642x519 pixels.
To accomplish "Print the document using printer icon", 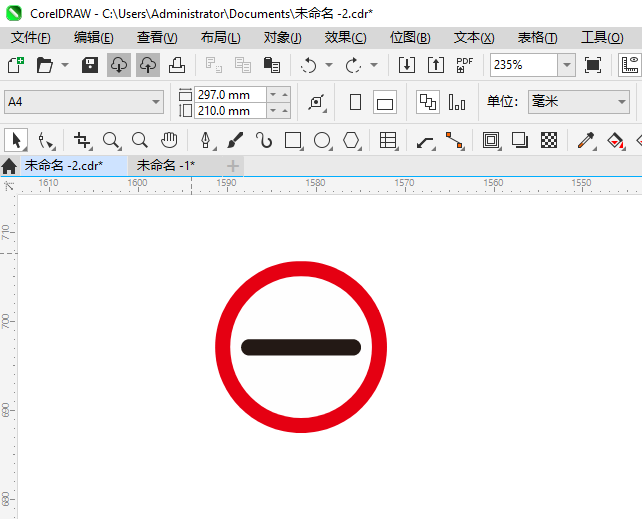I will click(177, 65).
